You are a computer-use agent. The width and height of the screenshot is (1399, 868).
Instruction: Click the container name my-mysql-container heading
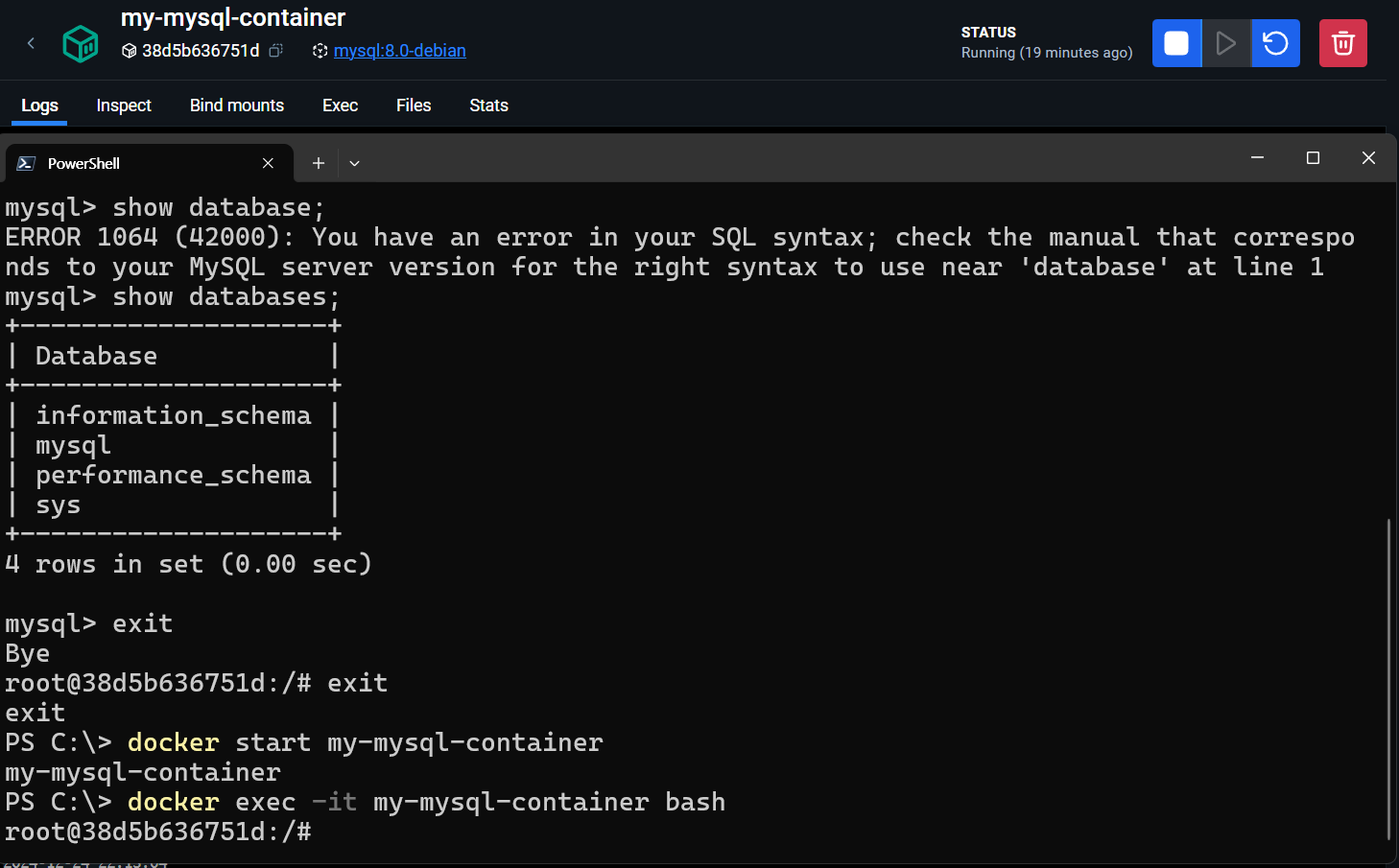tap(233, 17)
